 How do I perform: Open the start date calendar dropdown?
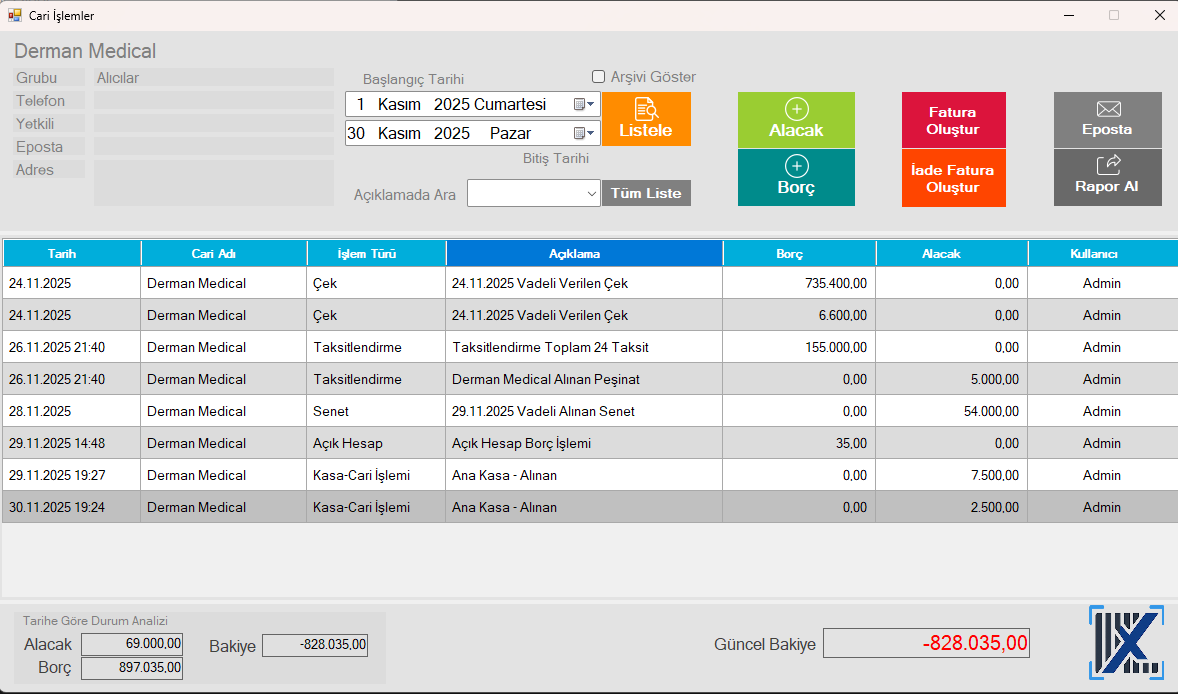[x=584, y=104]
